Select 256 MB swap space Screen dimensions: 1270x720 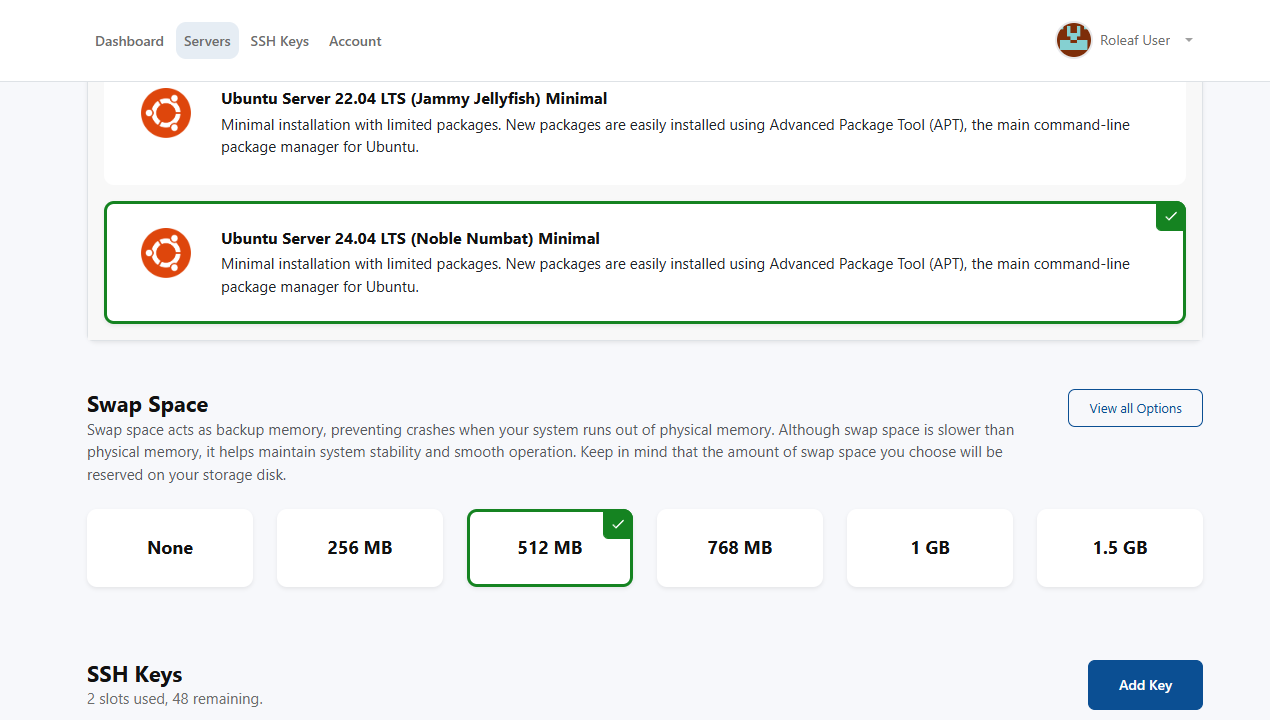(360, 548)
